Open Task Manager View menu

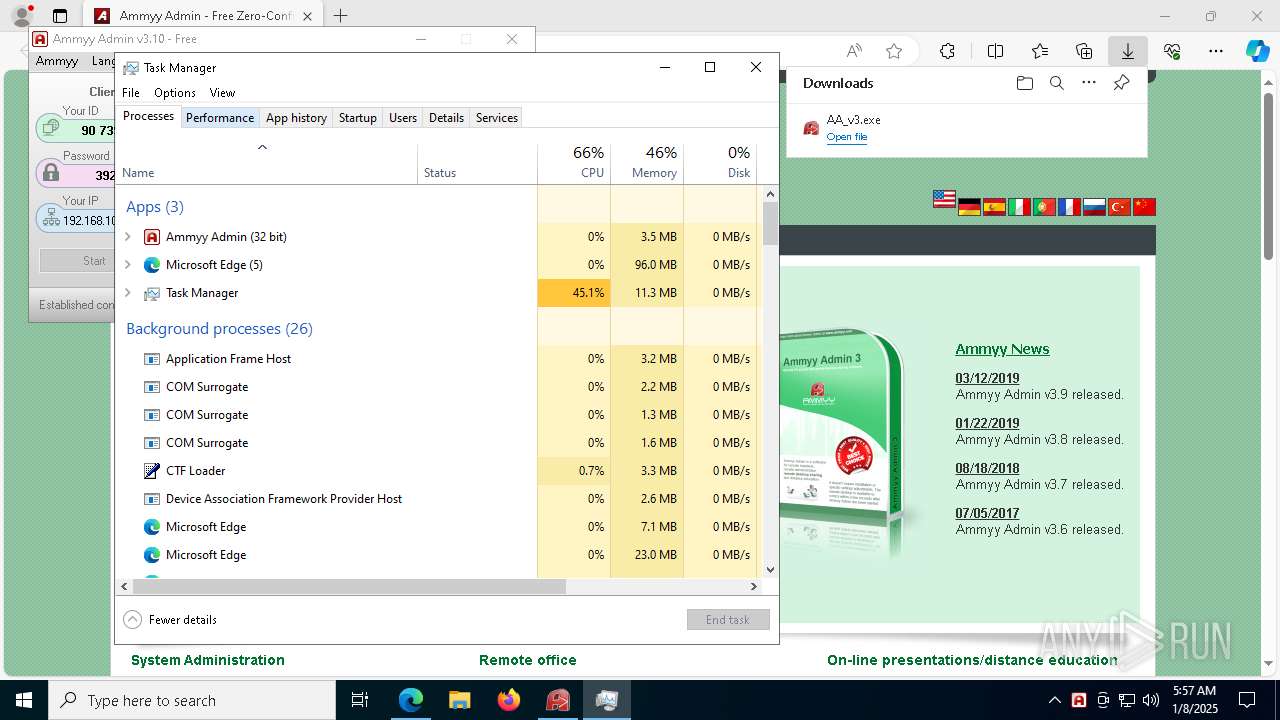tap(222, 92)
